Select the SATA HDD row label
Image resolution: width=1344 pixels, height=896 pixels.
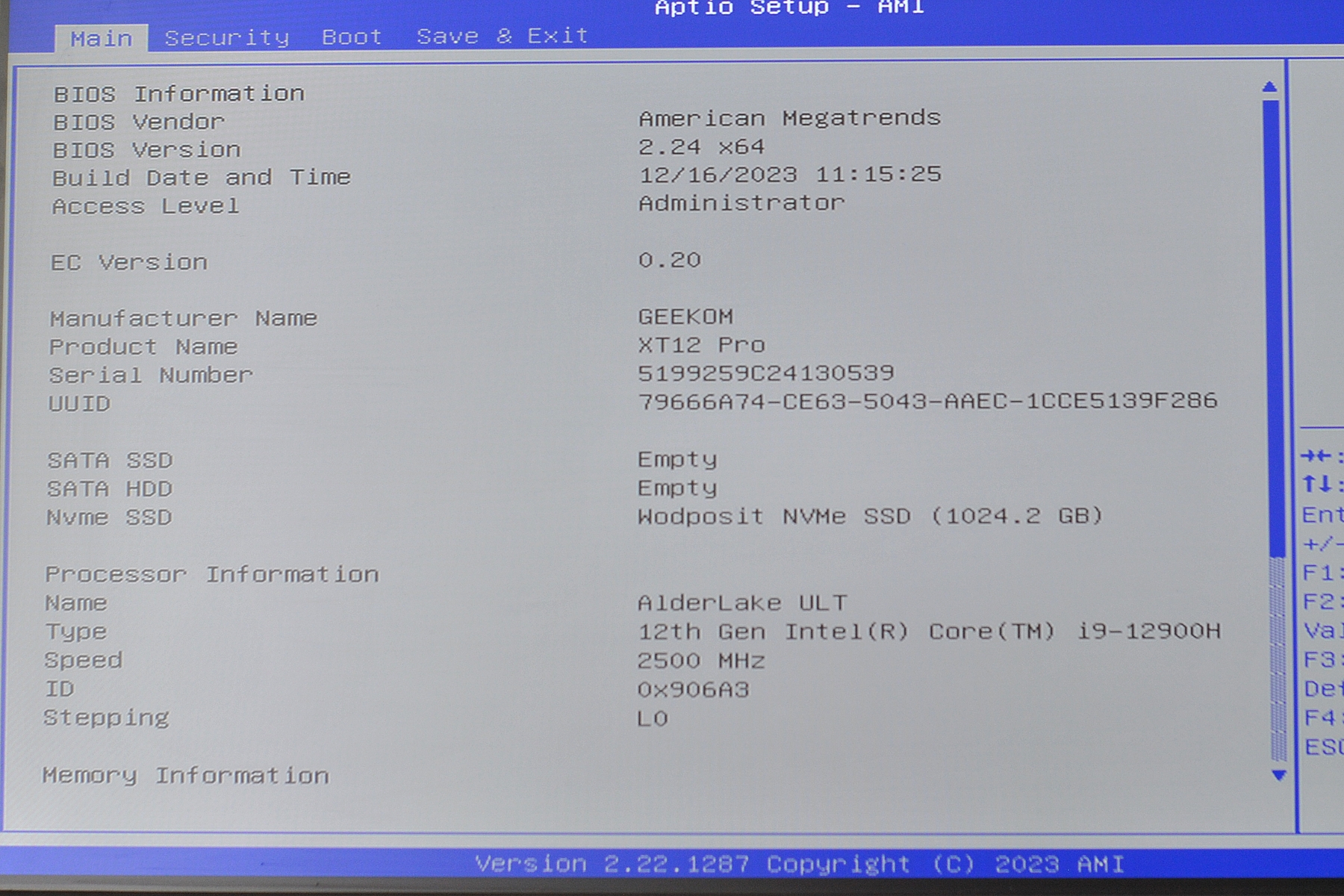coord(110,489)
